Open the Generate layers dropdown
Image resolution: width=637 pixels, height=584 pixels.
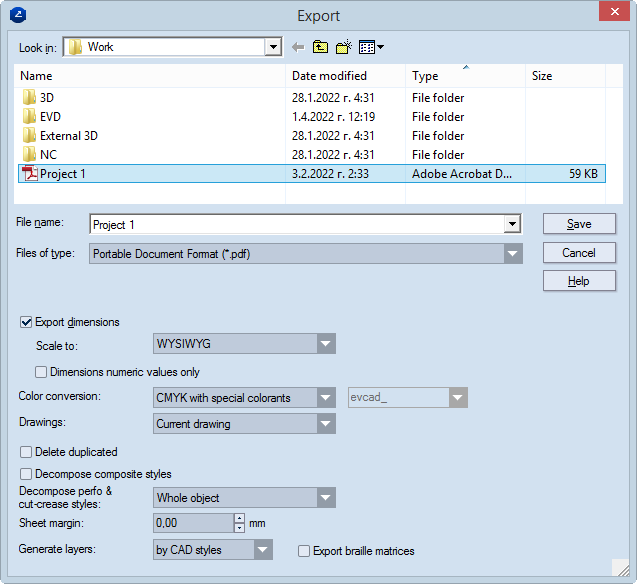(x=262, y=550)
